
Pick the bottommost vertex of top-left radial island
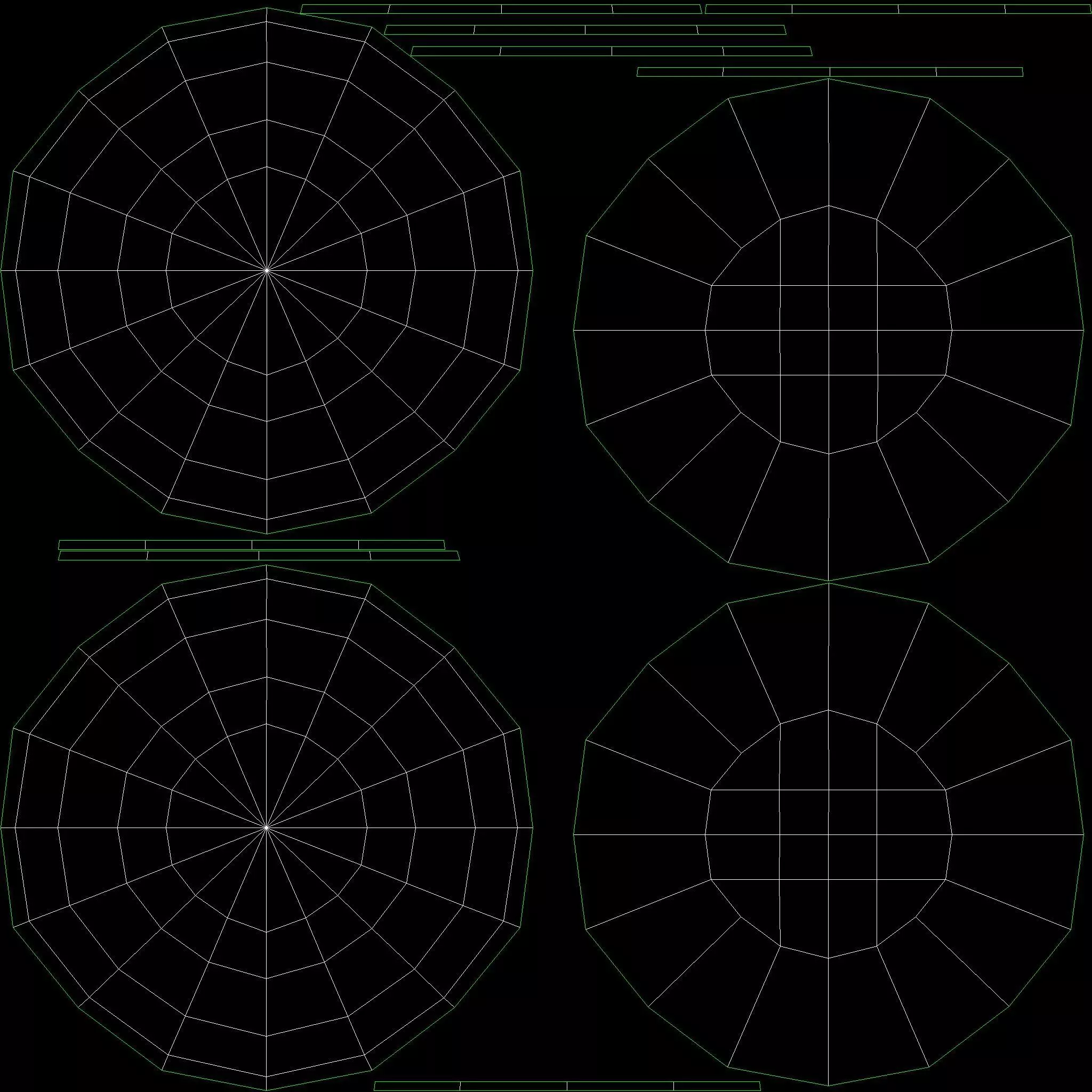267,534
